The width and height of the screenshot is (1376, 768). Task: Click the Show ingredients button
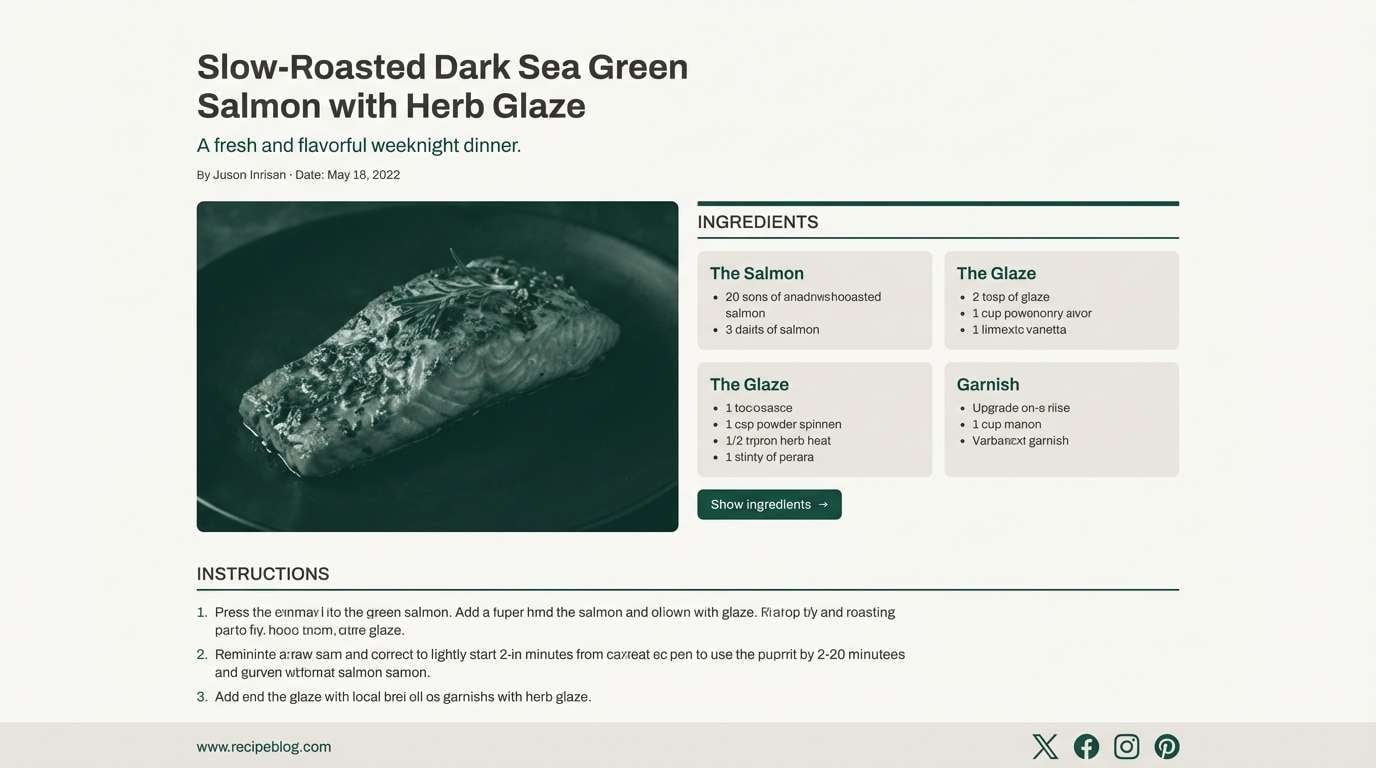tap(769, 502)
